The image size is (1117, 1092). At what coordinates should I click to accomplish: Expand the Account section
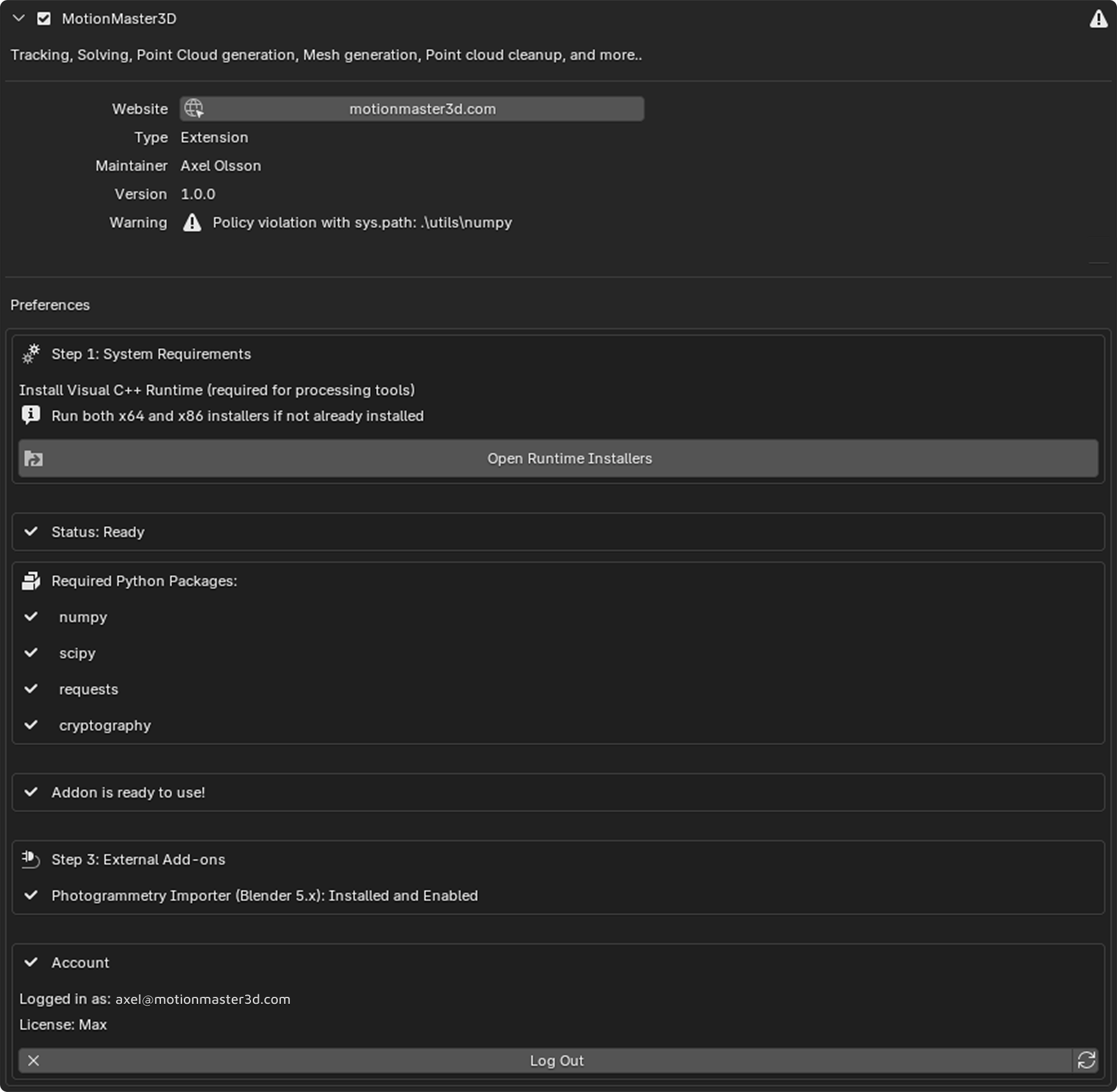pyautogui.click(x=31, y=962)
